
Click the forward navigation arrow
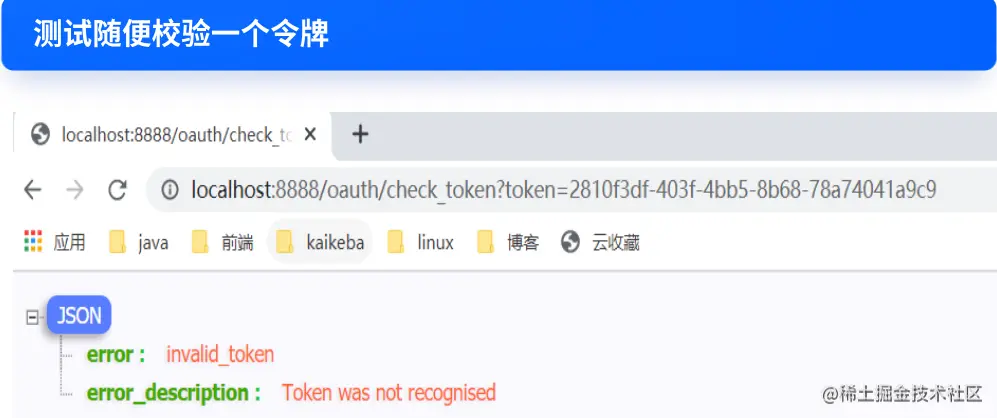[x=75, y=190]
